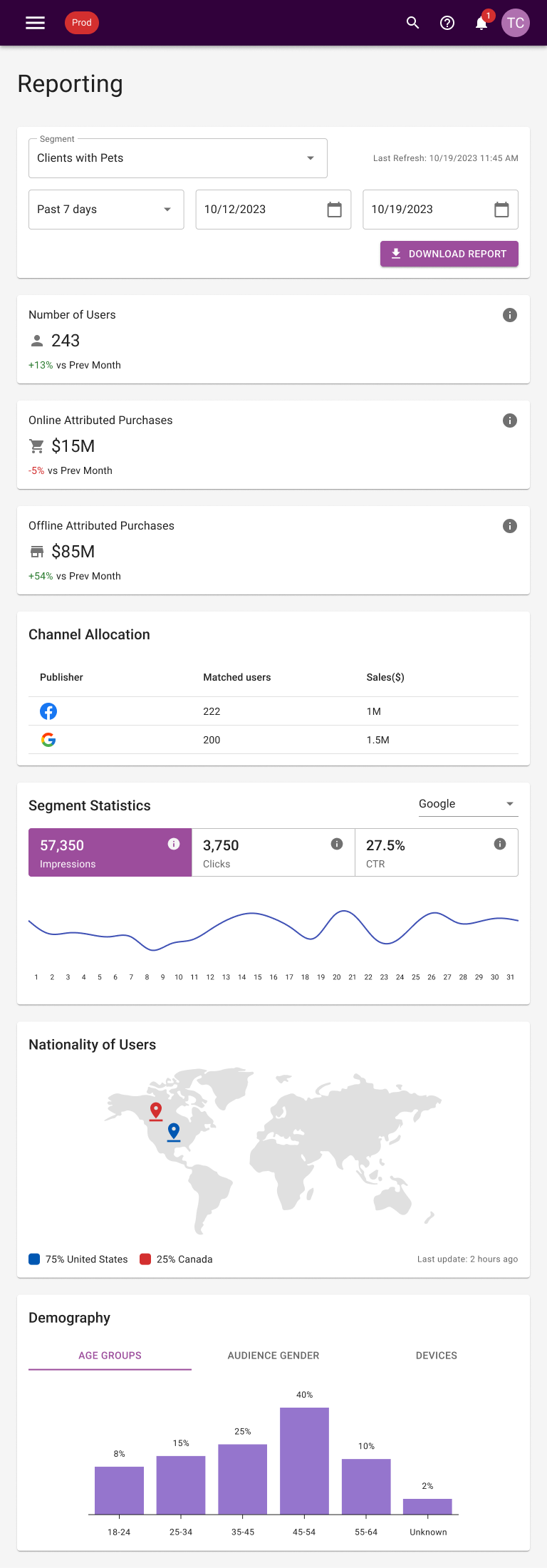The height and width of the screenshot is (1568, 547).
Task: Expand the Segment dropdown Clients with Pets
Action: pyautogui.click(x=178, y=158)
